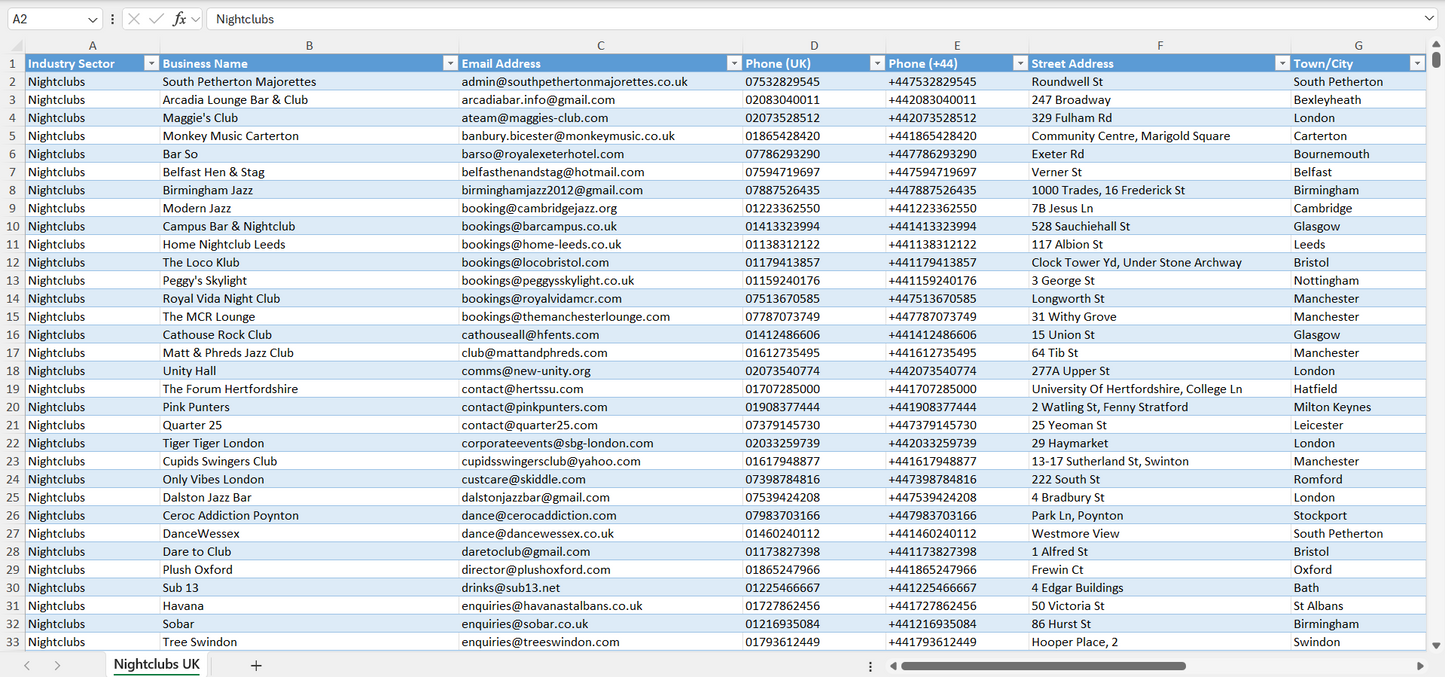Click cell South Petherton Majorettes
1445x677 pixels.
tap(310, 82)
